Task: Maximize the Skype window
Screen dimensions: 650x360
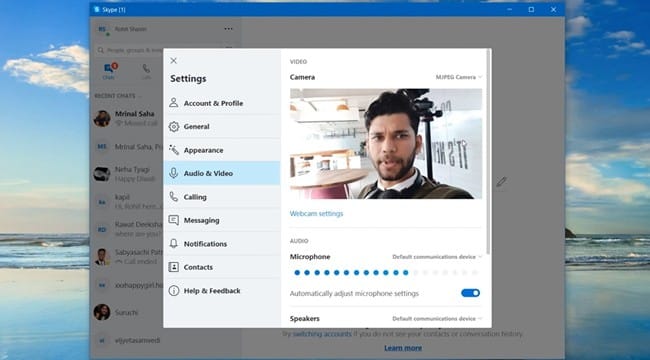Action: point(531,10)
